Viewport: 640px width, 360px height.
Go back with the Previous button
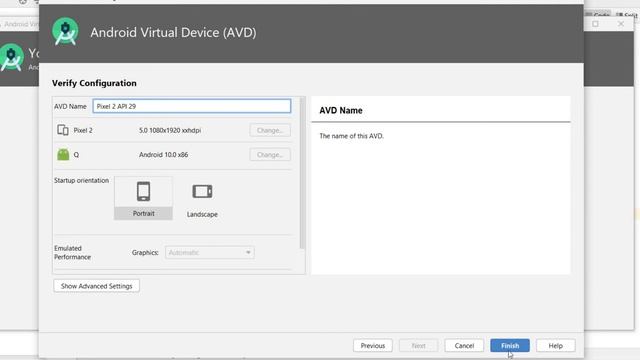tap(373, 345)
